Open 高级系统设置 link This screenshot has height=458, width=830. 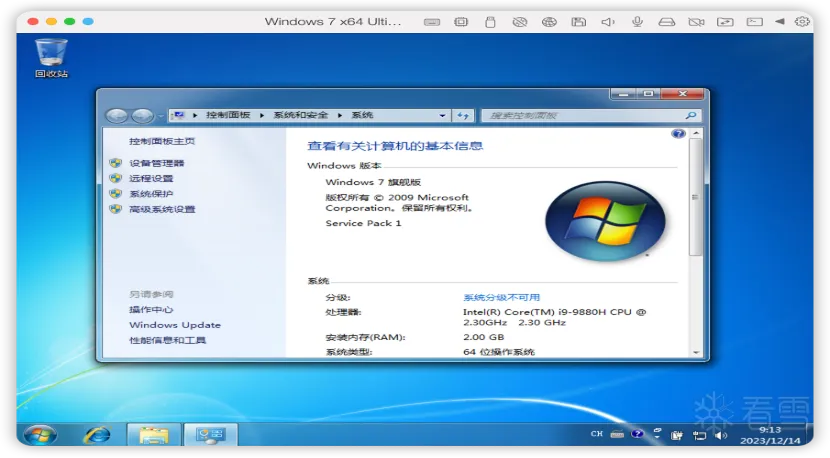tap(162, 209)
